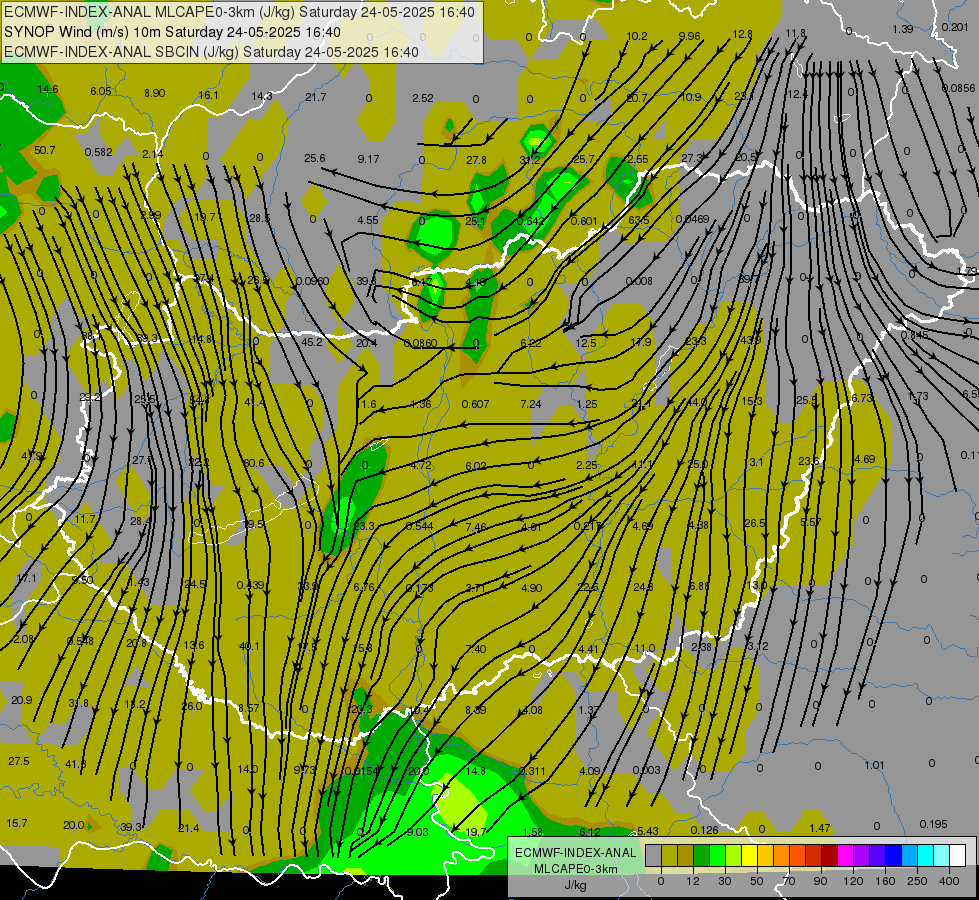Click the map value 1.39
The height and width of the screenshot is (900, 979).
click(x=903, y=29)
